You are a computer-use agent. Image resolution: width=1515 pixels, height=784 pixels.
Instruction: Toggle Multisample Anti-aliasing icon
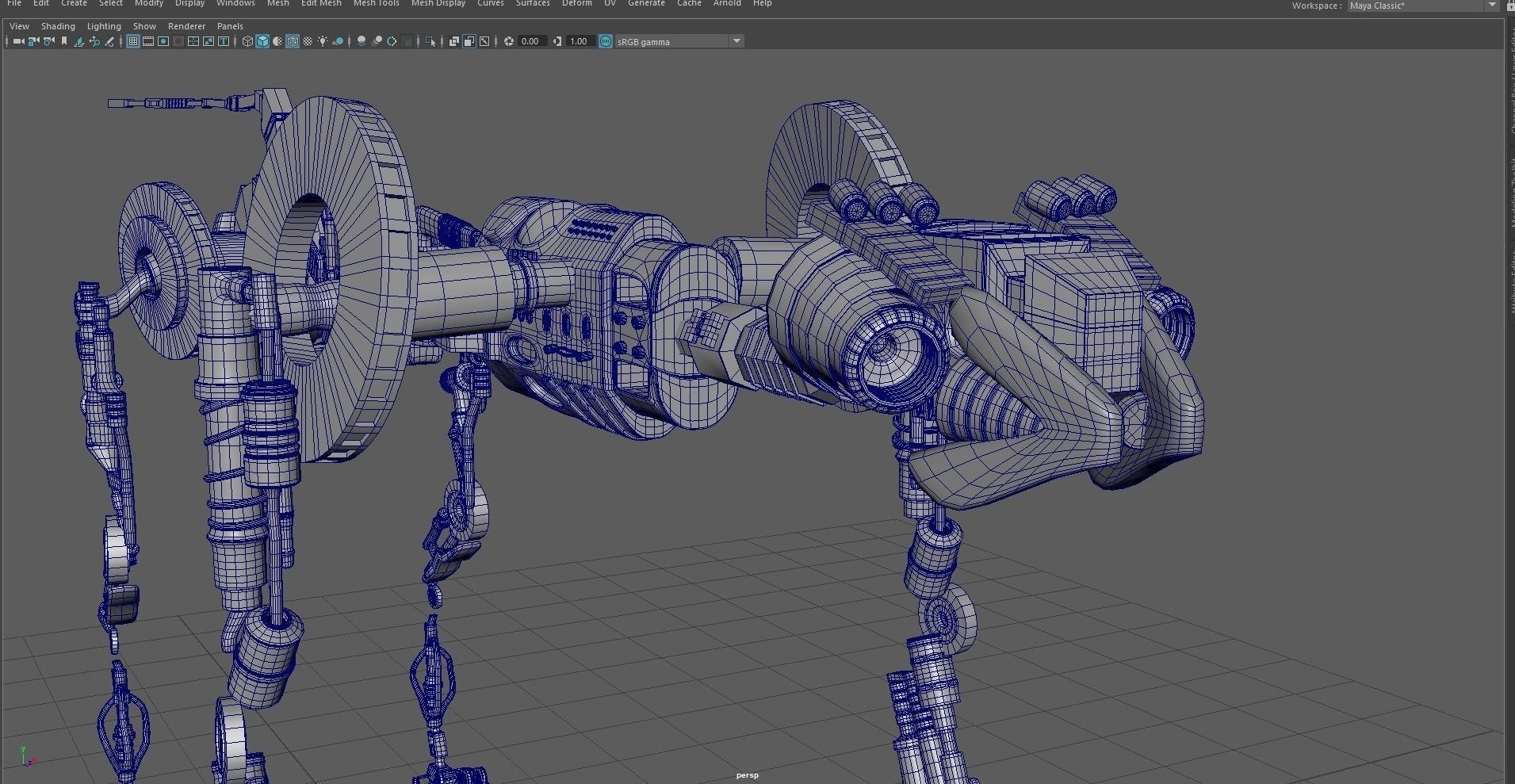392,41
